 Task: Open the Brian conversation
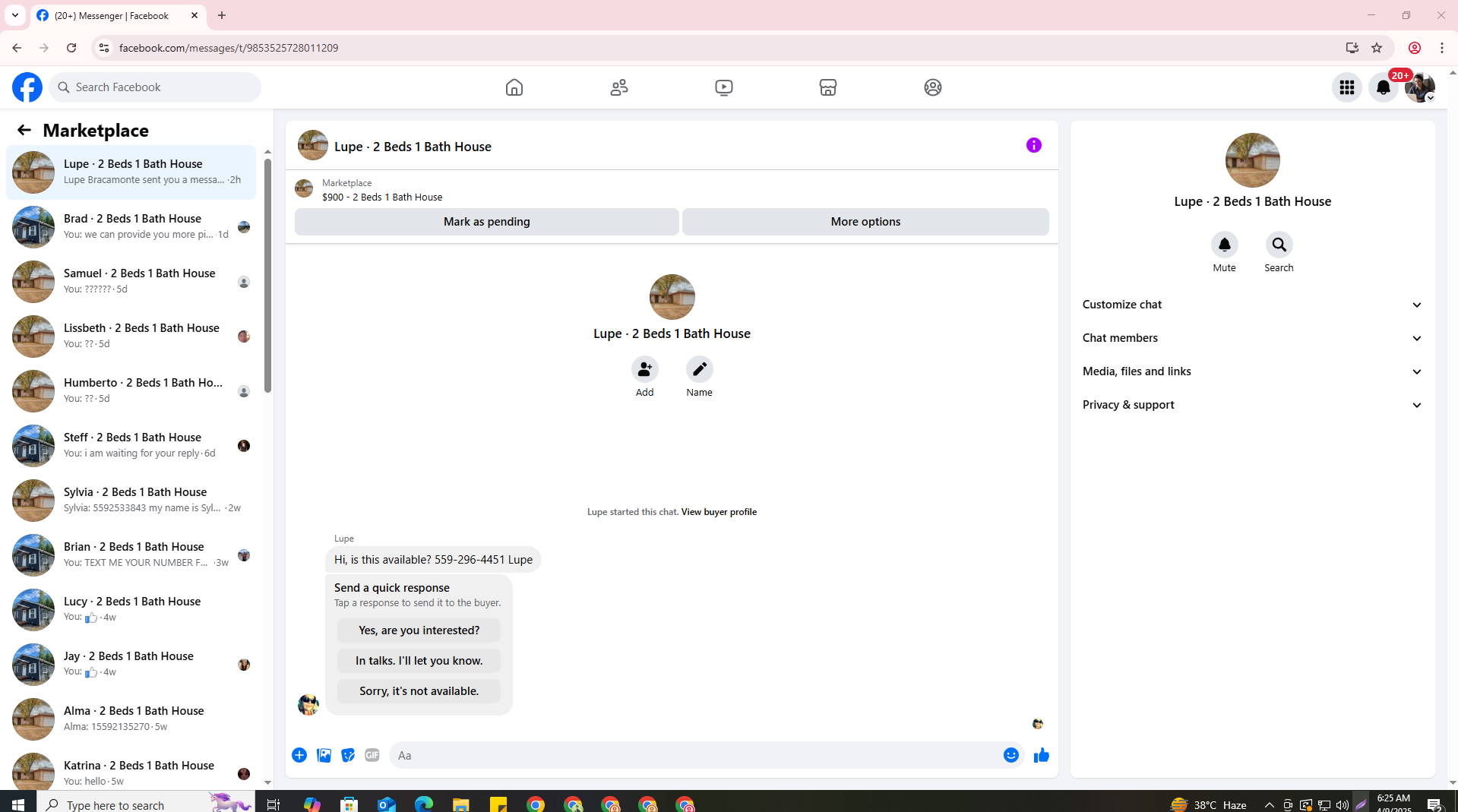click(131, 555)
